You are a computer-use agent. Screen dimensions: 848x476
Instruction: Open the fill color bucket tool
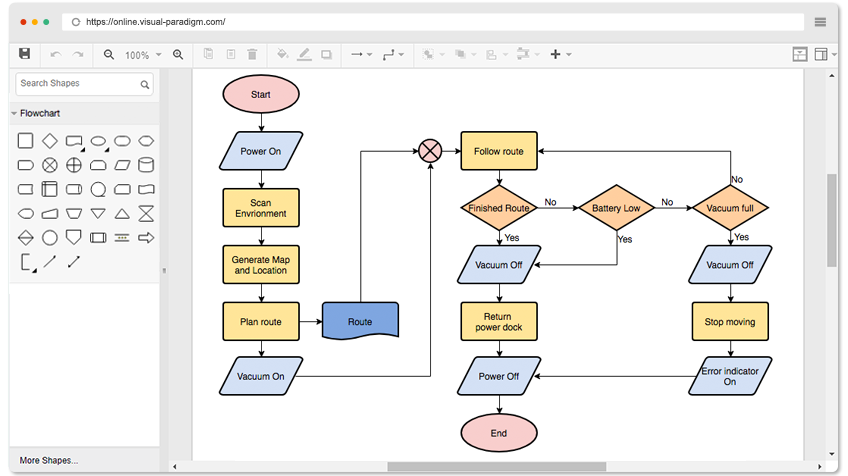(282, 54)
